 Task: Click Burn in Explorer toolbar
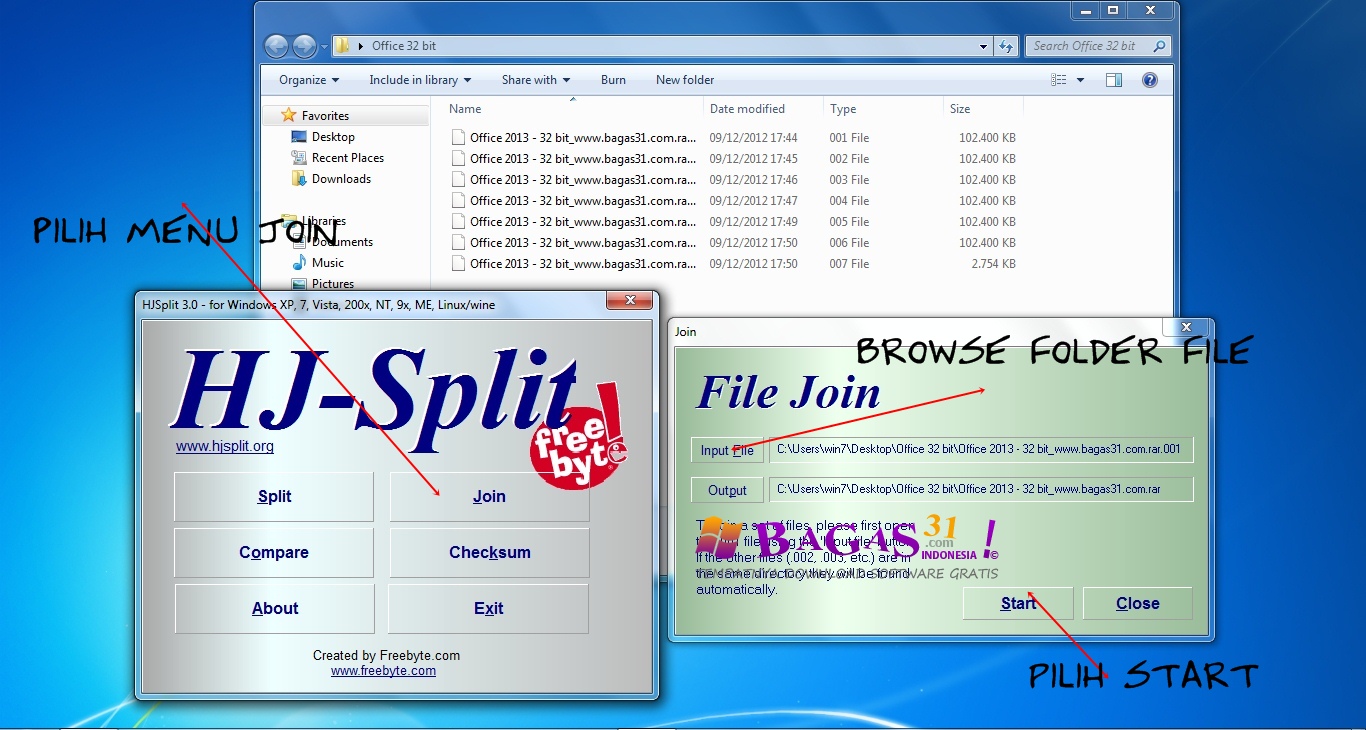(x=613, y=80)
